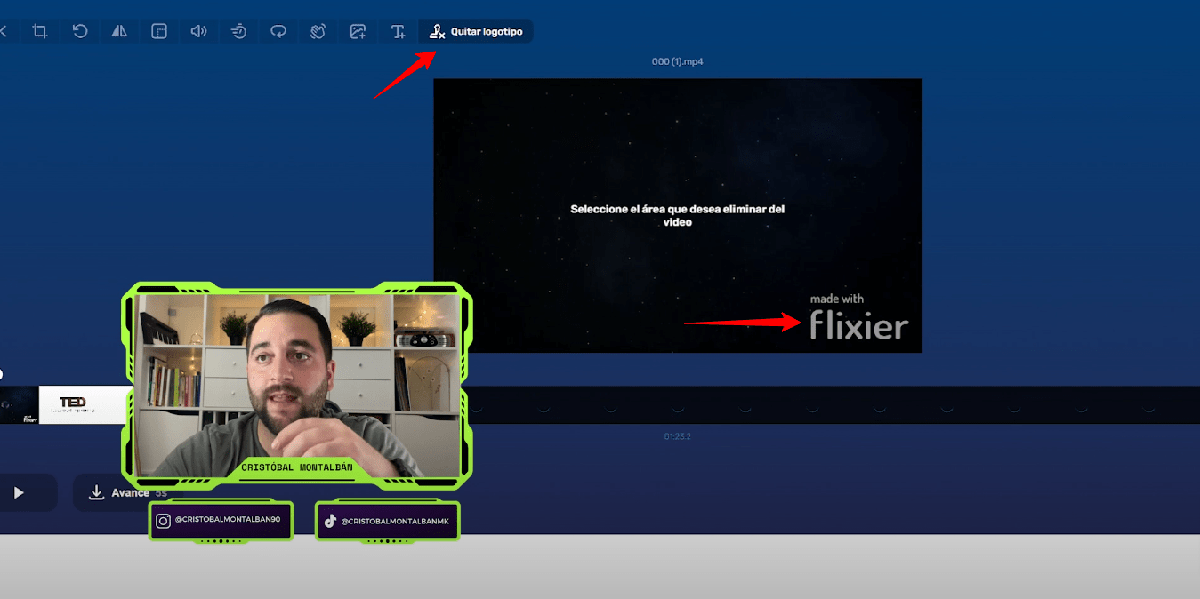Image resolution: width=1200 pixels, height=599 pixels.
Task: Open the audio volume tool
Action: 198,32
